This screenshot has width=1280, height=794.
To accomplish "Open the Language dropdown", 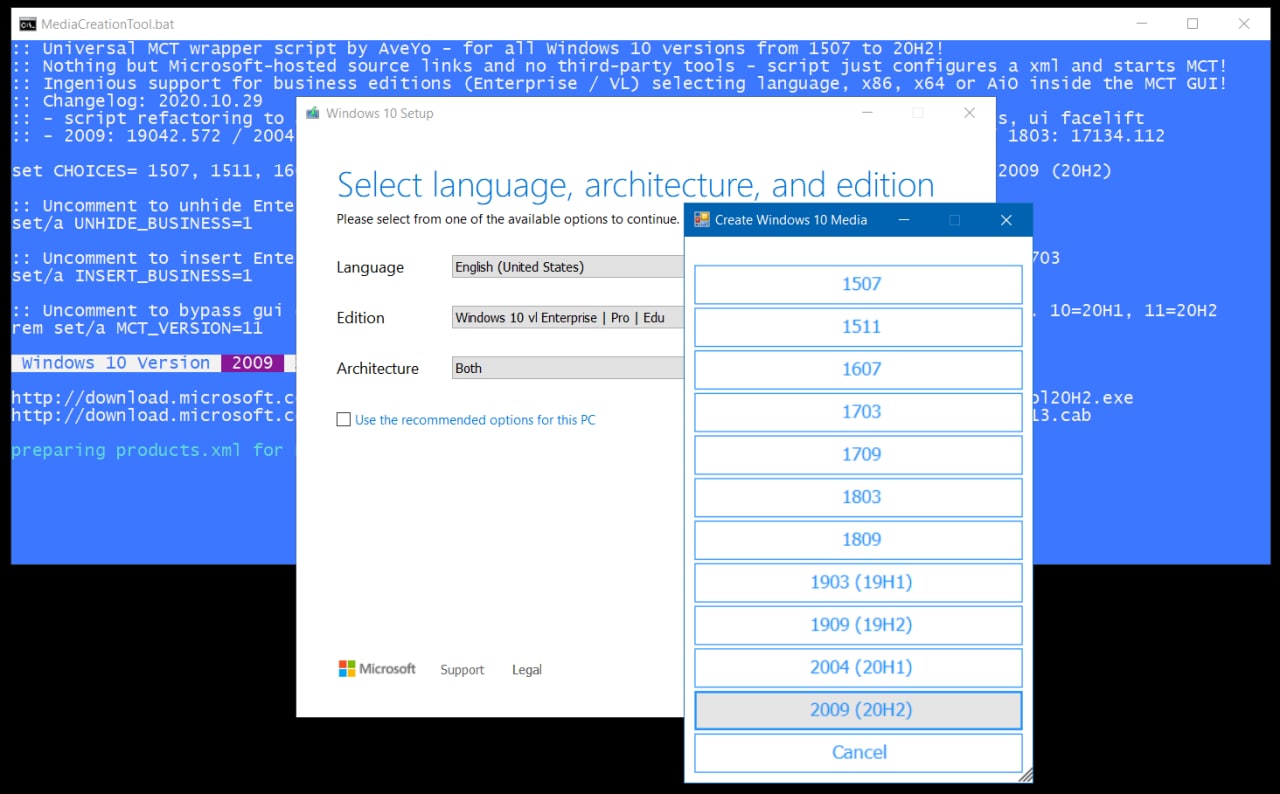I will 568,267.
